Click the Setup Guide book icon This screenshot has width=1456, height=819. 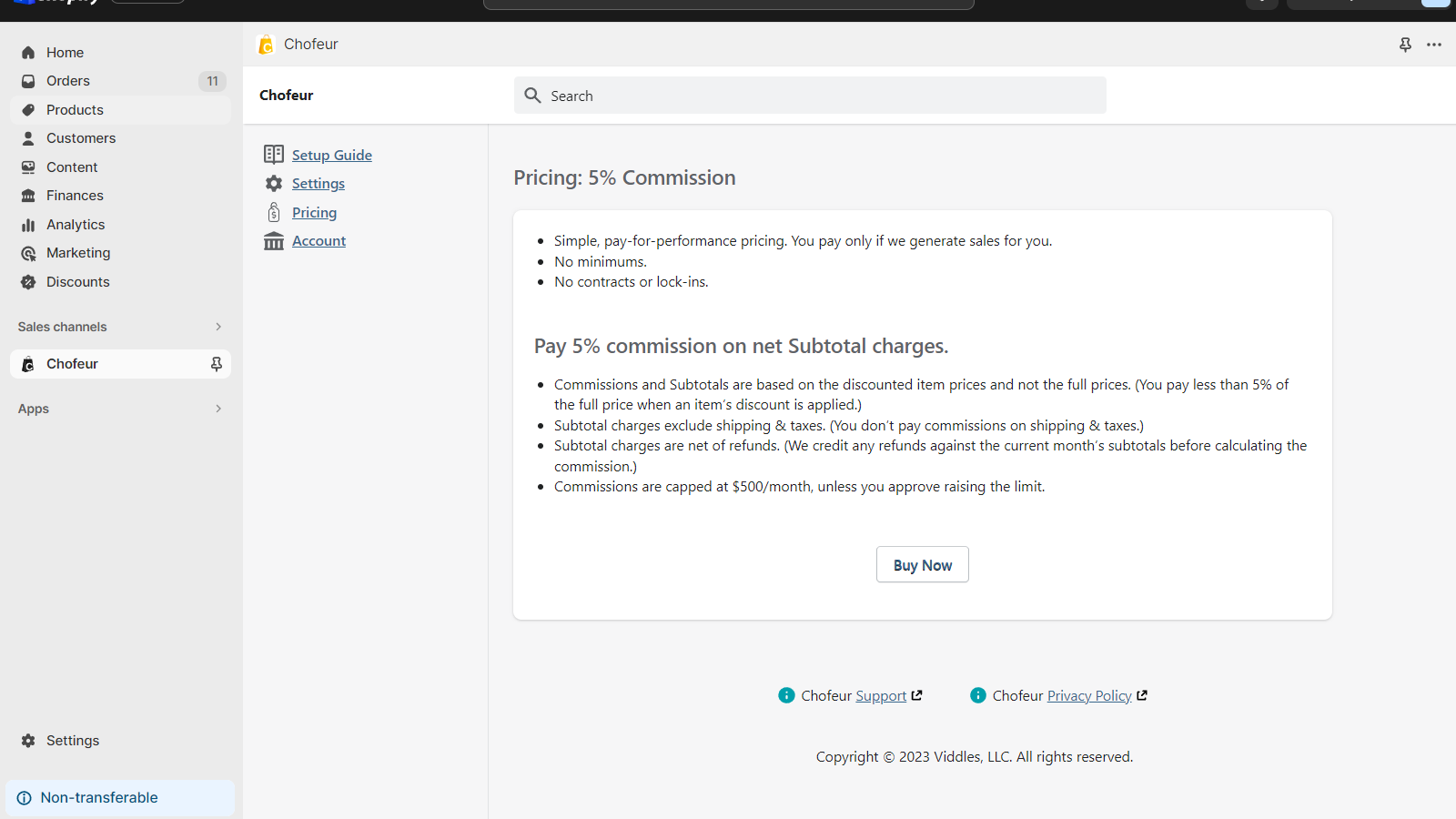click(x=274, y=154)
